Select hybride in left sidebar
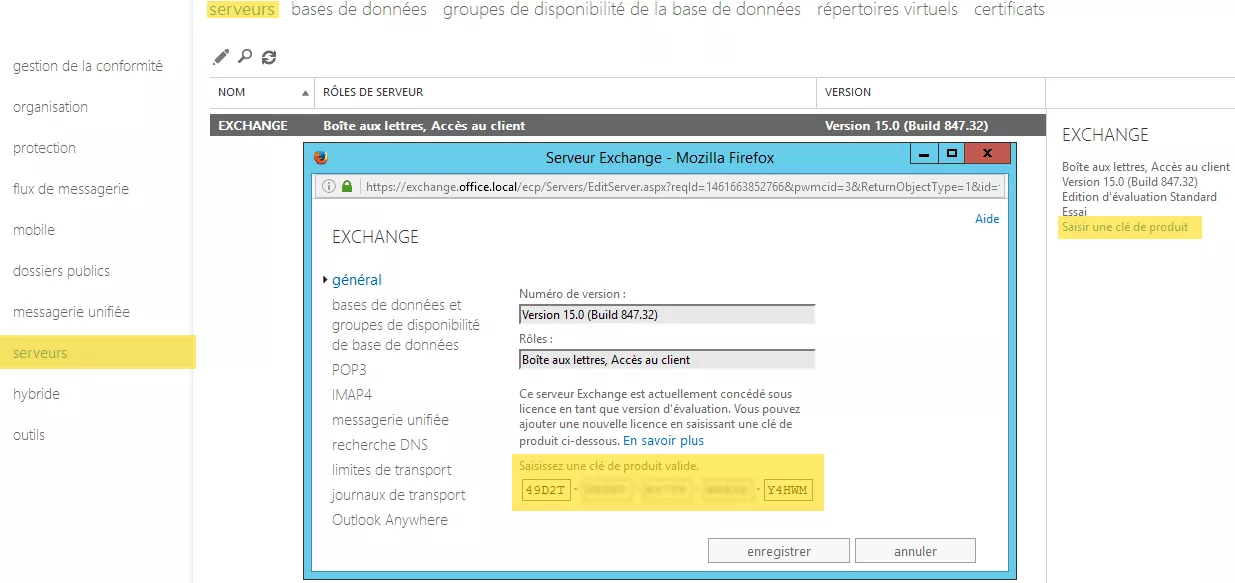1235x583 pixels. (36, 394)
